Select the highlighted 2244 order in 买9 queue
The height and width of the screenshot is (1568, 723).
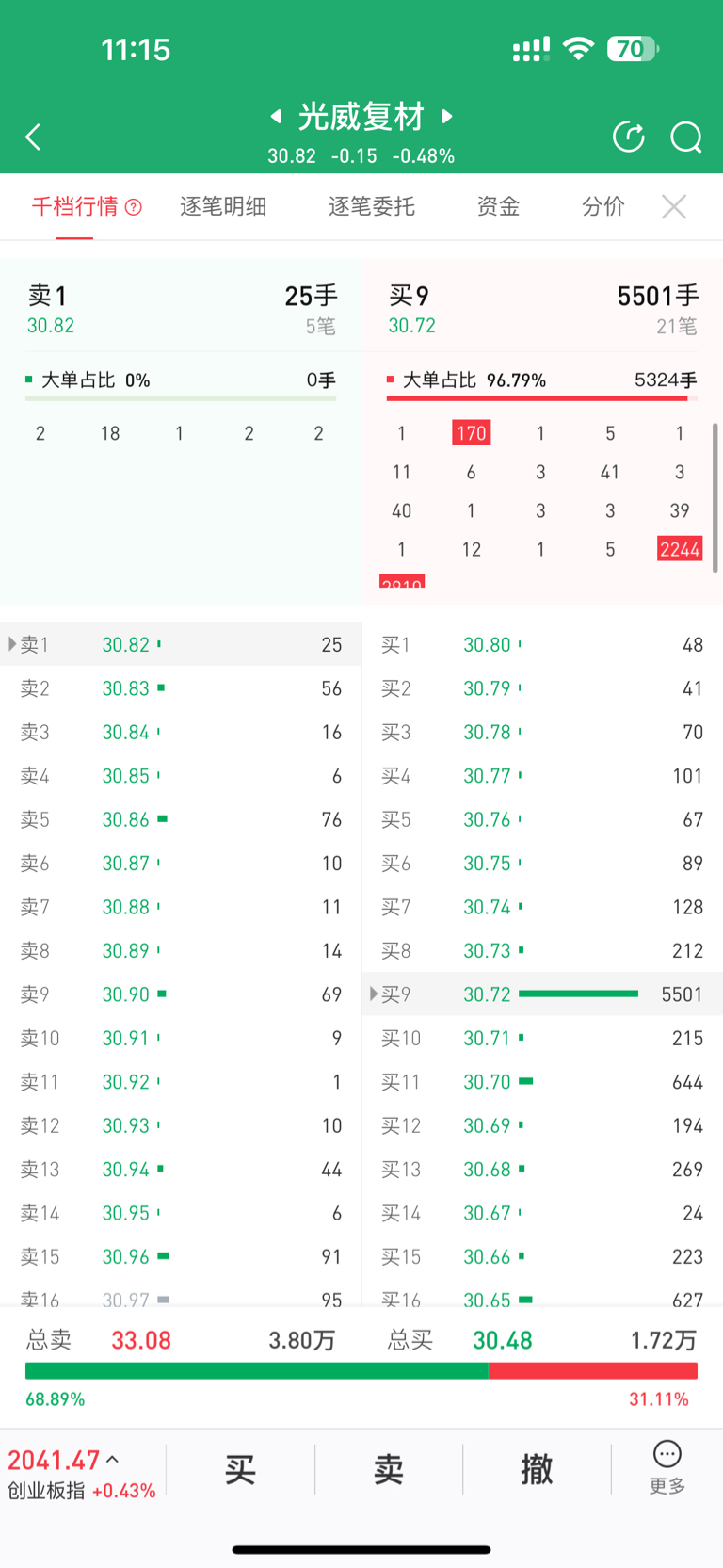click(x=680, y=549)
